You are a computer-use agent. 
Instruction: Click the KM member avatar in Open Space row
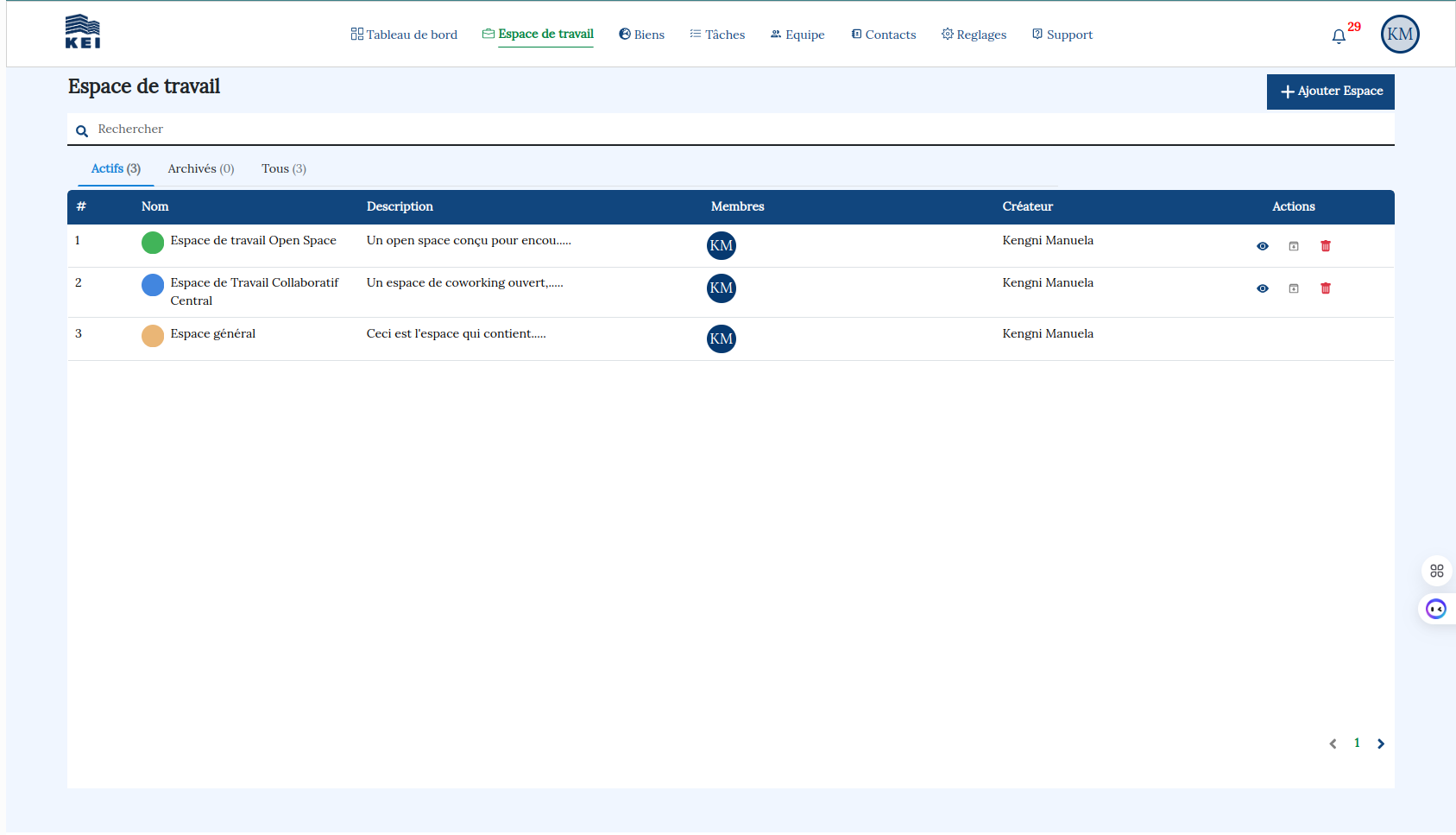pos(722,246)
